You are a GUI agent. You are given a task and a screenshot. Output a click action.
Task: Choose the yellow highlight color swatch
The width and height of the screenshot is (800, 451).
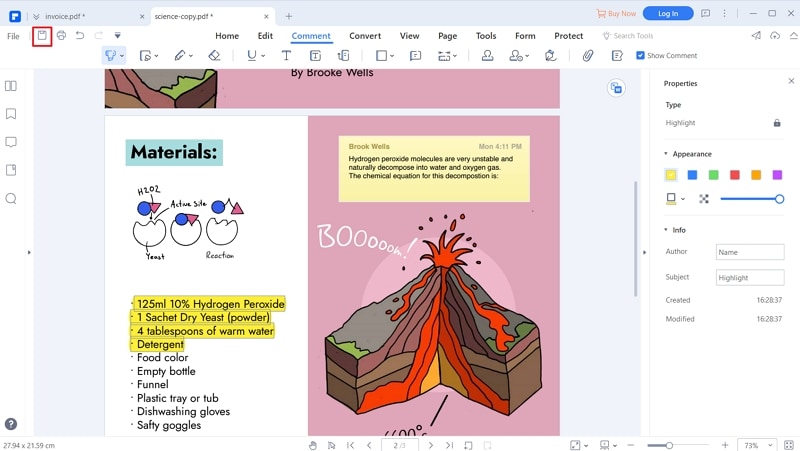[x=671, y=175]
